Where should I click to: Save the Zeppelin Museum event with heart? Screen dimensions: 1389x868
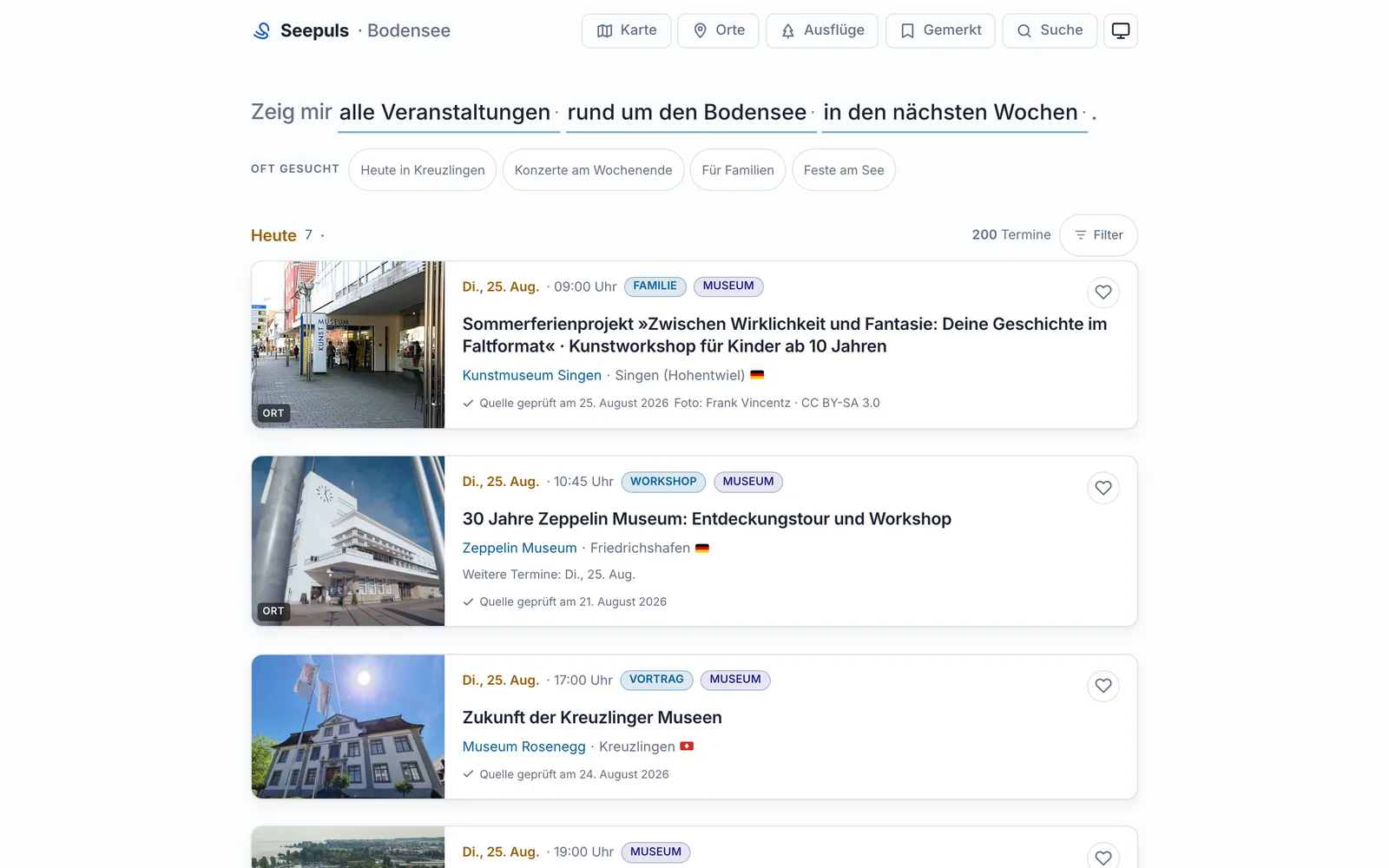point(1103,488)
